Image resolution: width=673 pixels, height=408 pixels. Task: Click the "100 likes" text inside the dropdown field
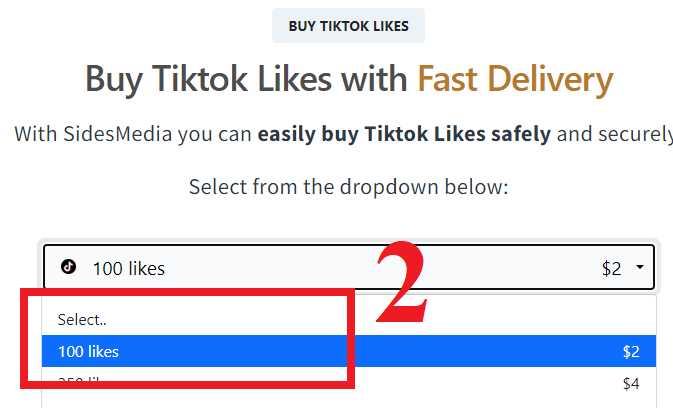pos(129,269)
